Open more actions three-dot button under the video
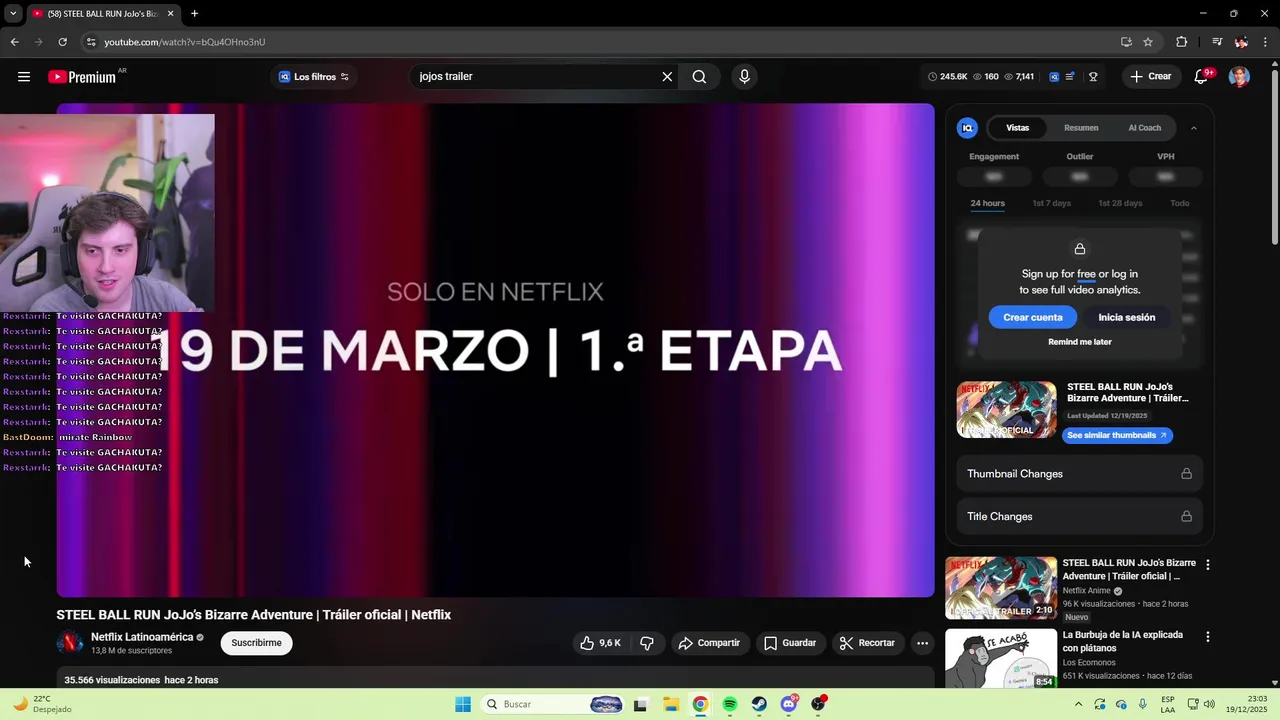 (922, 643)
